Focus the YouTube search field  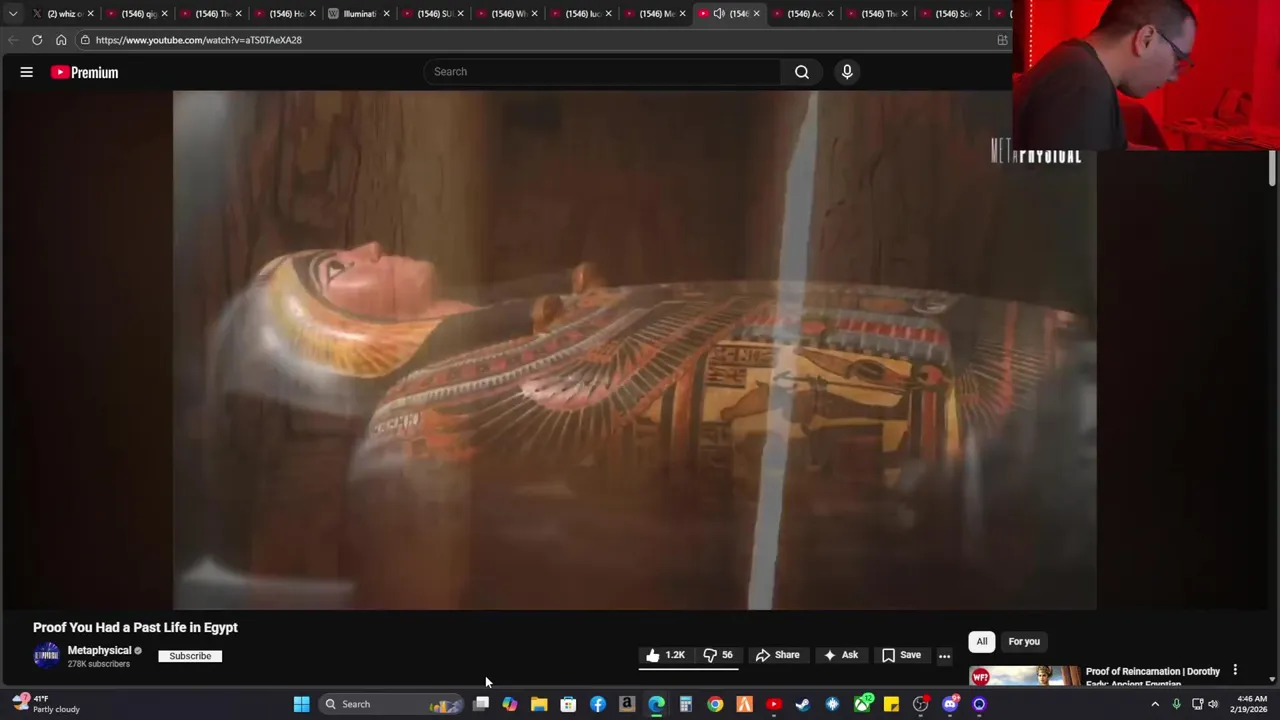point(602,72)
